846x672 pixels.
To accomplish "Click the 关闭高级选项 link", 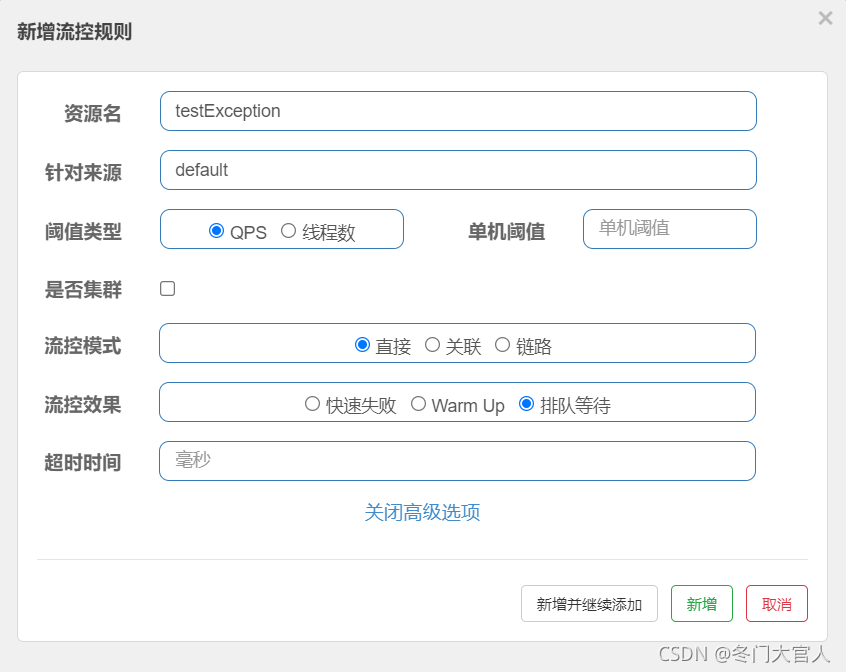I will click(x=422, y=512).
